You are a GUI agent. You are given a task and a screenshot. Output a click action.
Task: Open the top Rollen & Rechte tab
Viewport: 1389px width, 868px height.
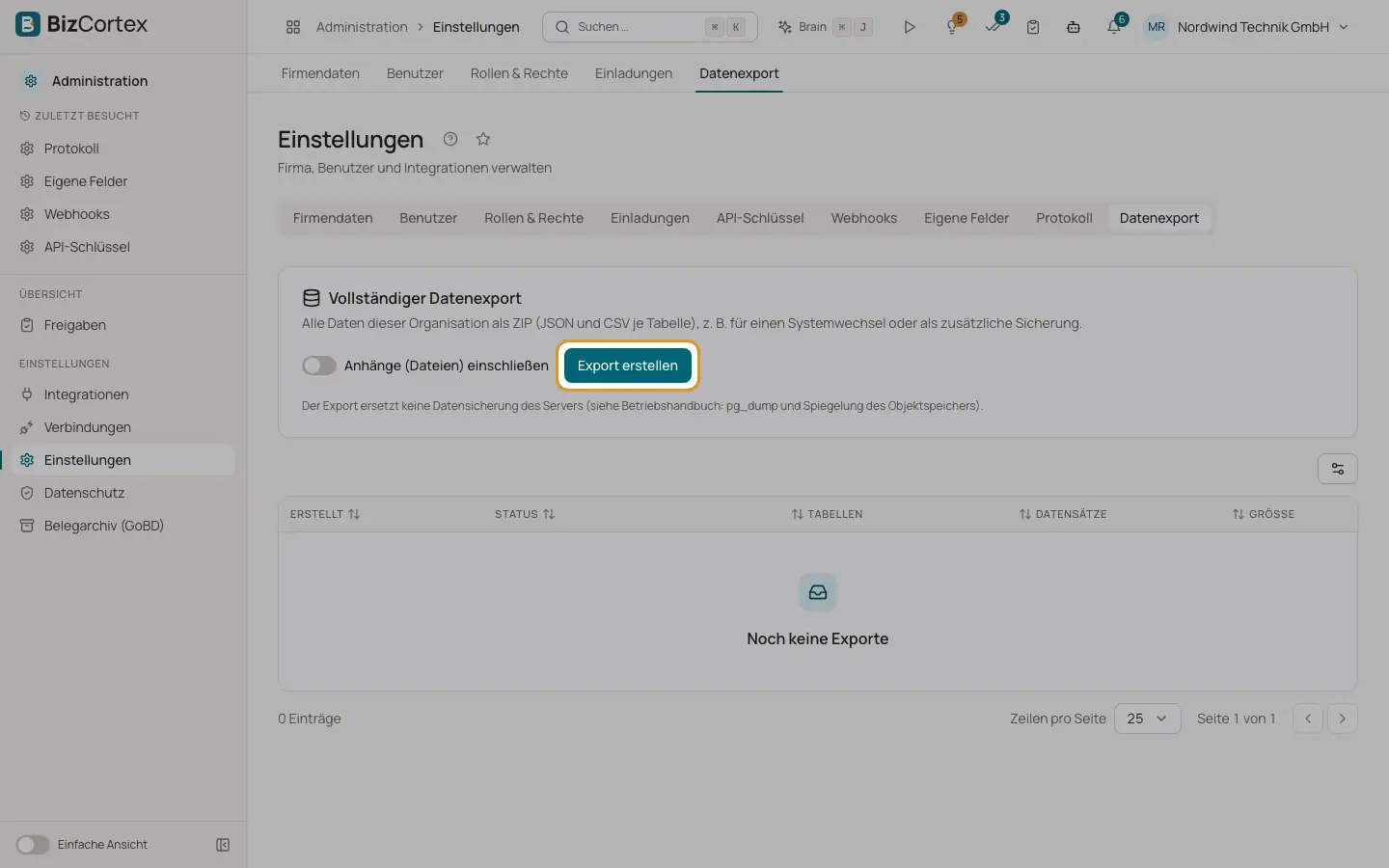coord(519,73)
